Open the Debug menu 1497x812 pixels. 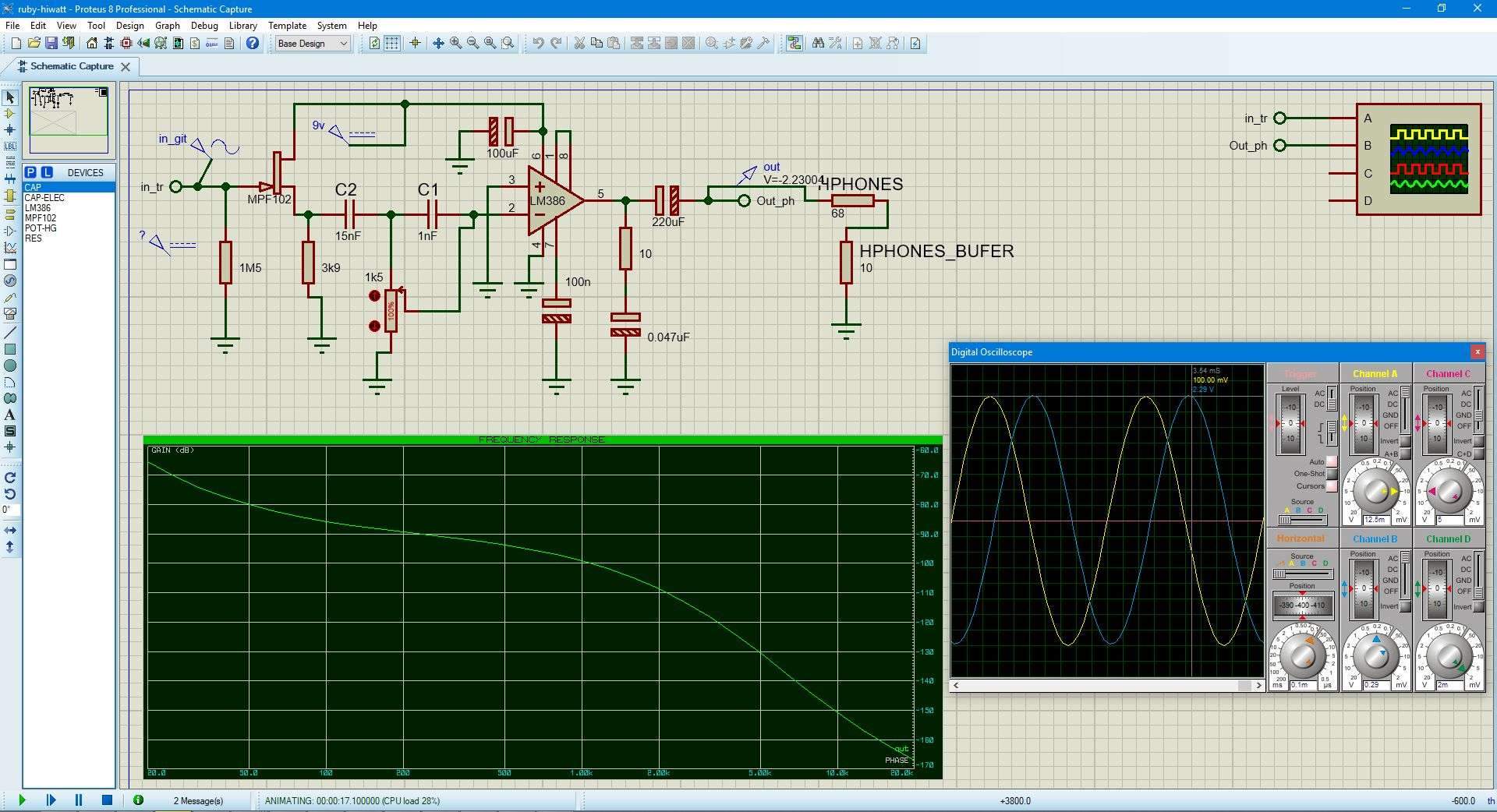[204, 26]
